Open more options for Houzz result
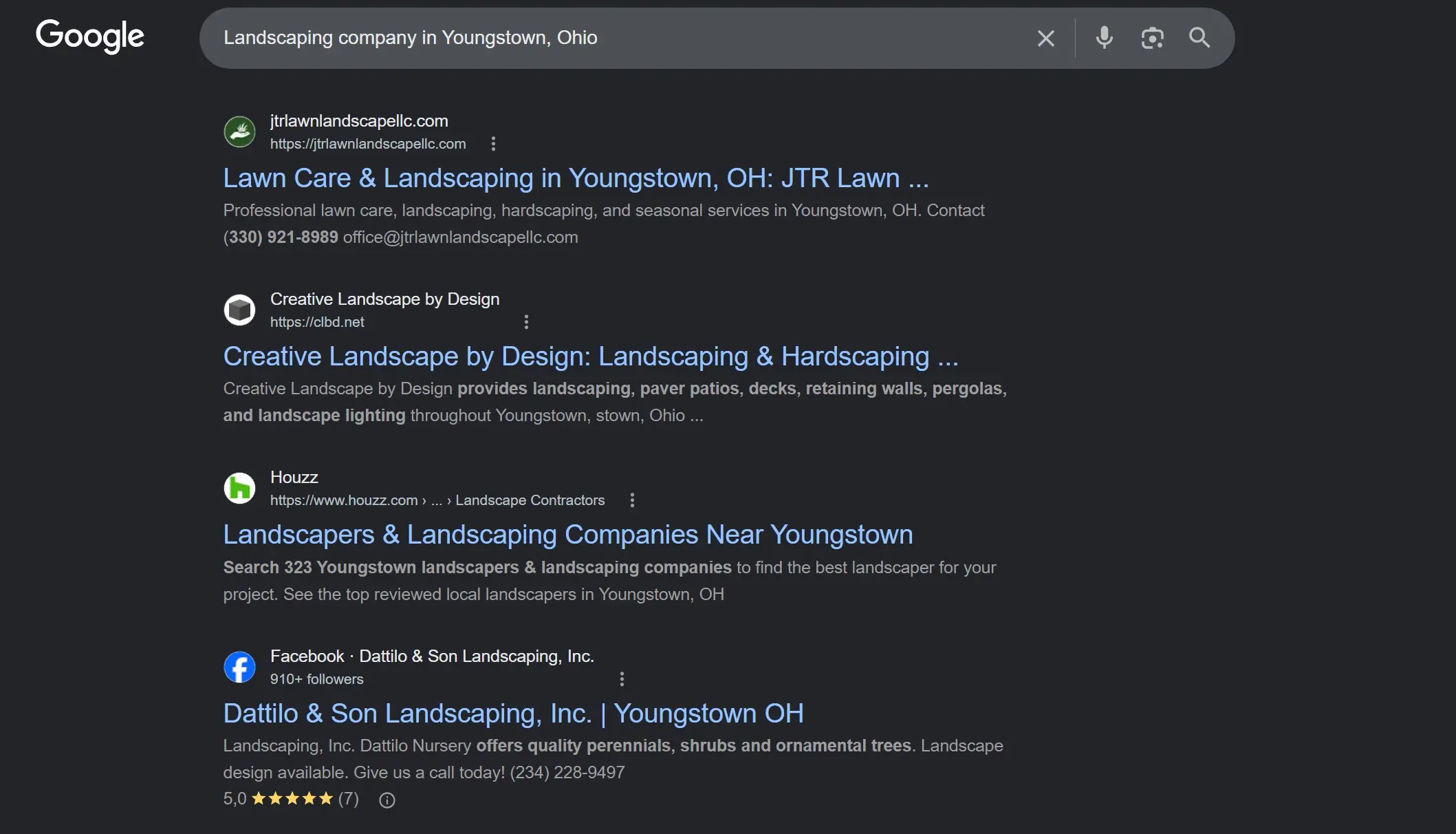This screenshot has width=1456, height=834. pos(632,500)
